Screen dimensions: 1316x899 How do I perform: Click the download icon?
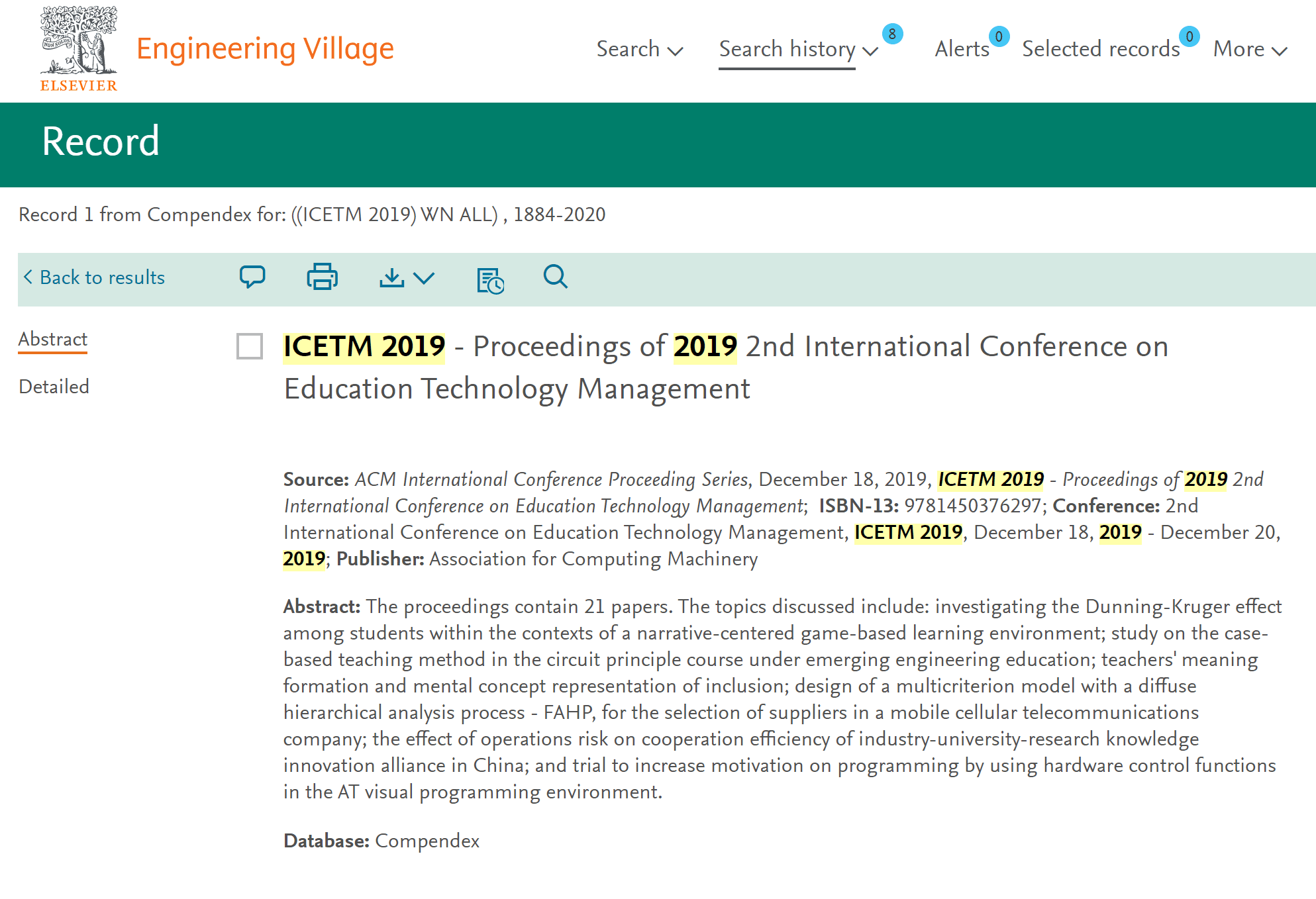(x=392, y=277)
